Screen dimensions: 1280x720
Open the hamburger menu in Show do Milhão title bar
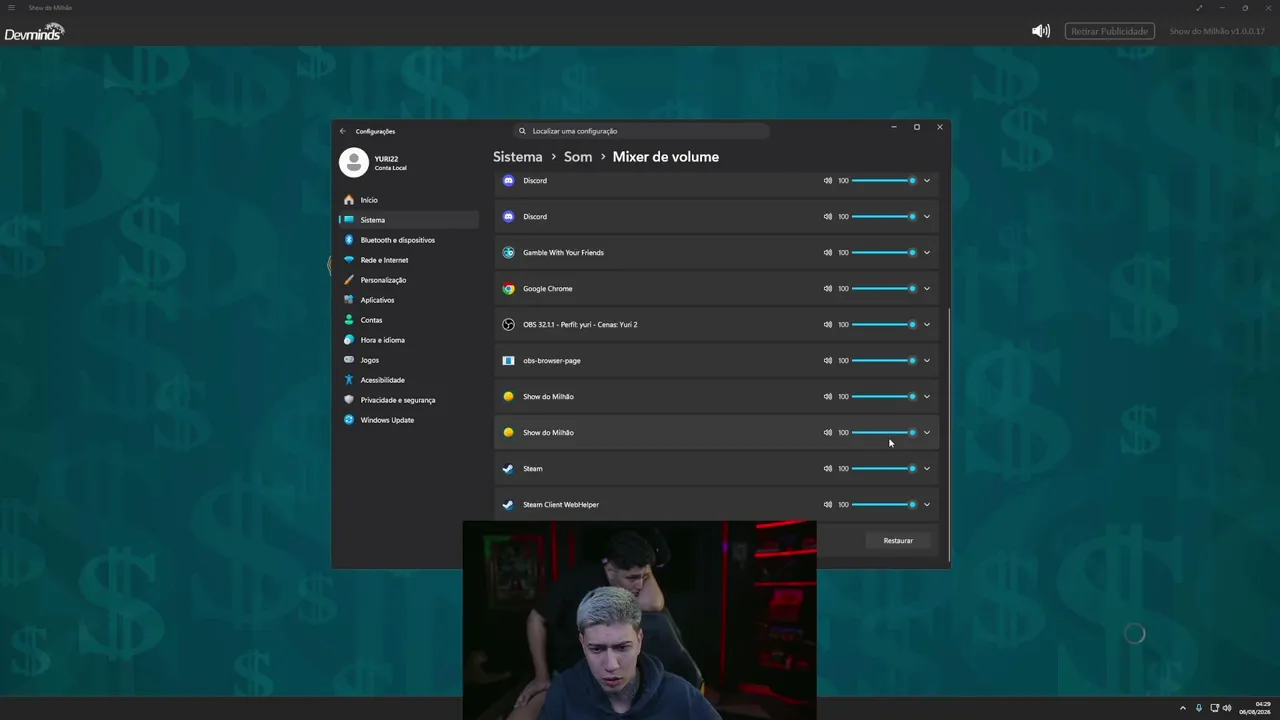(11, 8)
